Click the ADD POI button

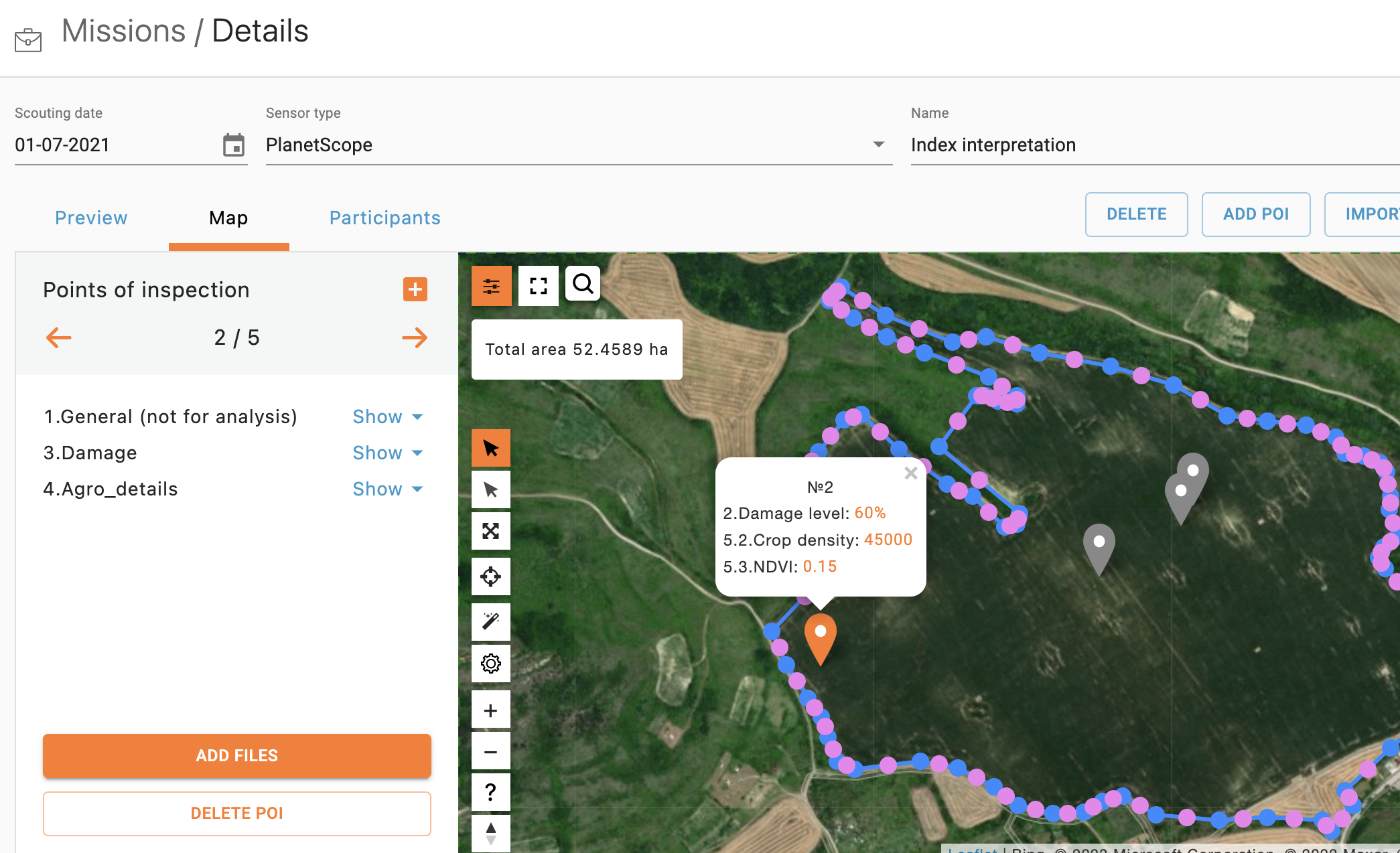1255,214
